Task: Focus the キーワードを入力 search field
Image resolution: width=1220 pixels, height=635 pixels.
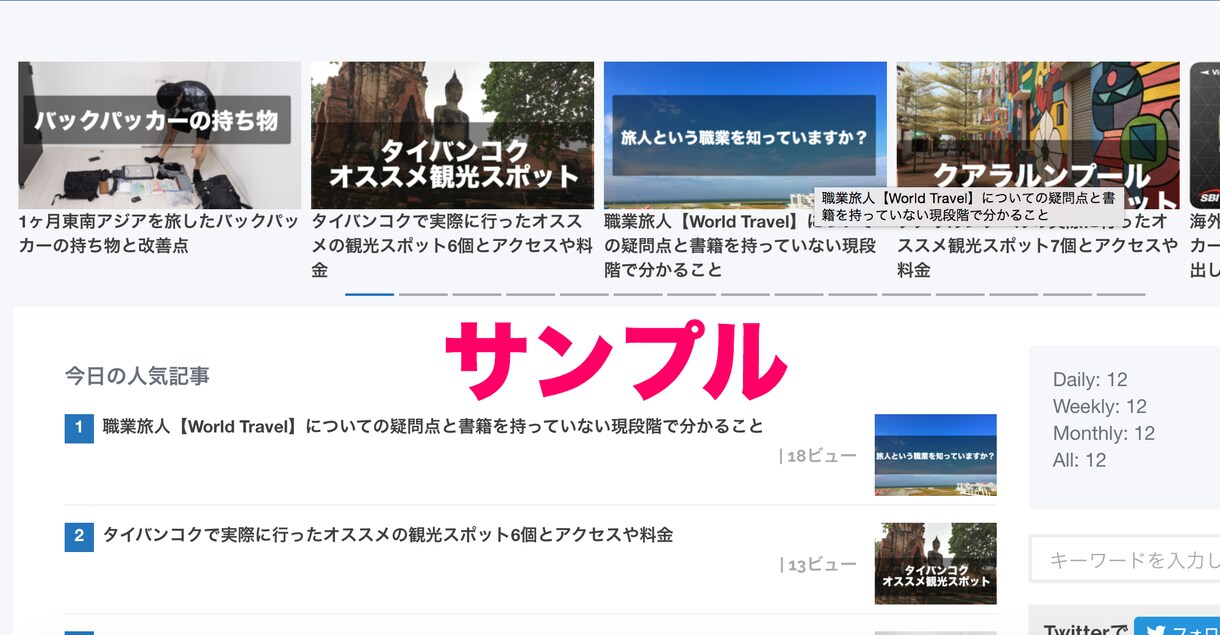Action: coord(1125,560)
